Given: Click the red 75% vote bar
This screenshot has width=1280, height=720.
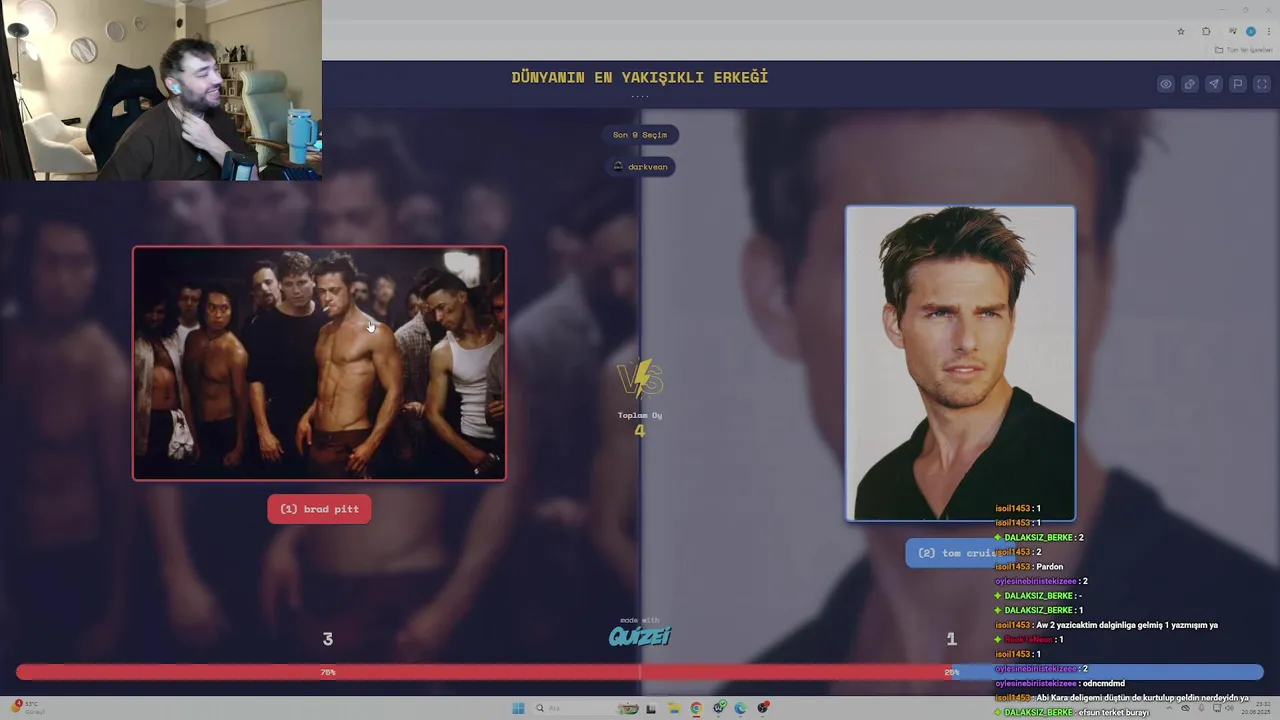Looking at the screenshot, I should (x=328, y=673).
